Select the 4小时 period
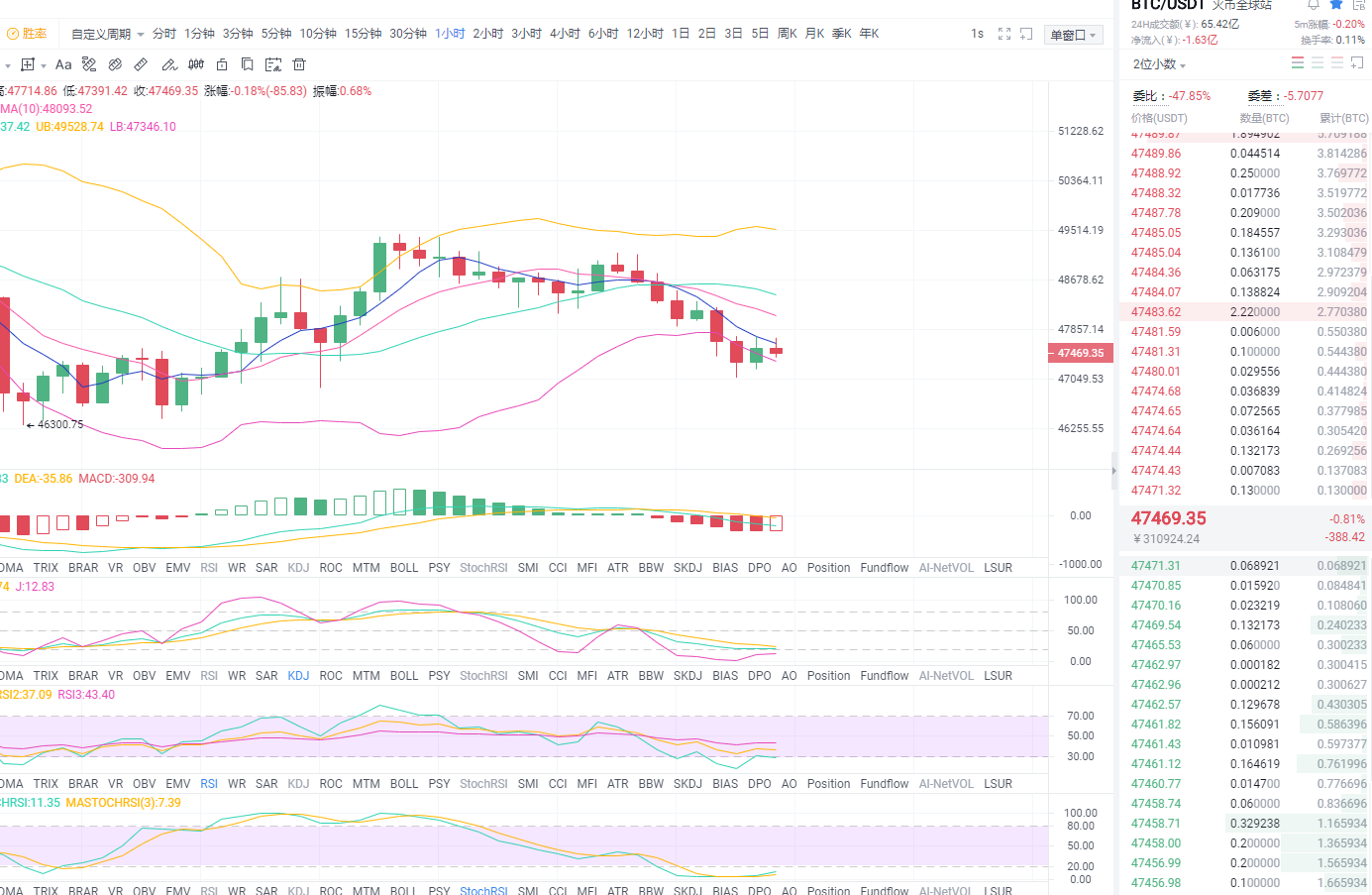This screenshot has height=895, width=1372. (x=565, y=34)
